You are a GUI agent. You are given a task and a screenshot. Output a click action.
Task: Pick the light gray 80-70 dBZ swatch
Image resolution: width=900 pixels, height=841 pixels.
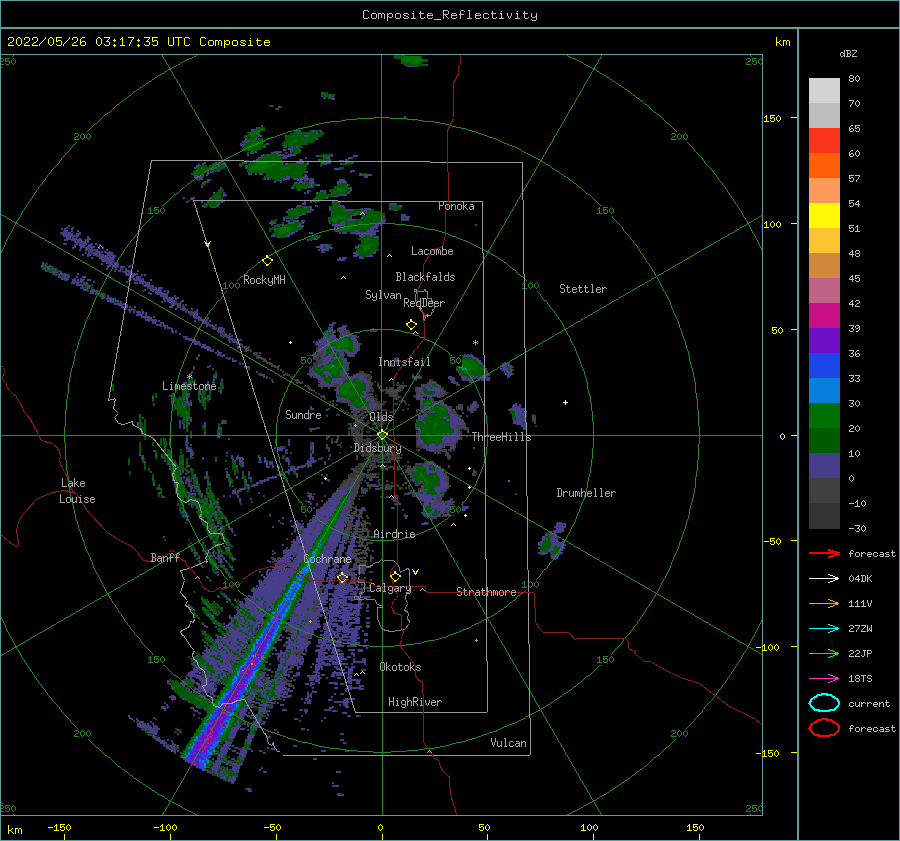tap(824, 91)
